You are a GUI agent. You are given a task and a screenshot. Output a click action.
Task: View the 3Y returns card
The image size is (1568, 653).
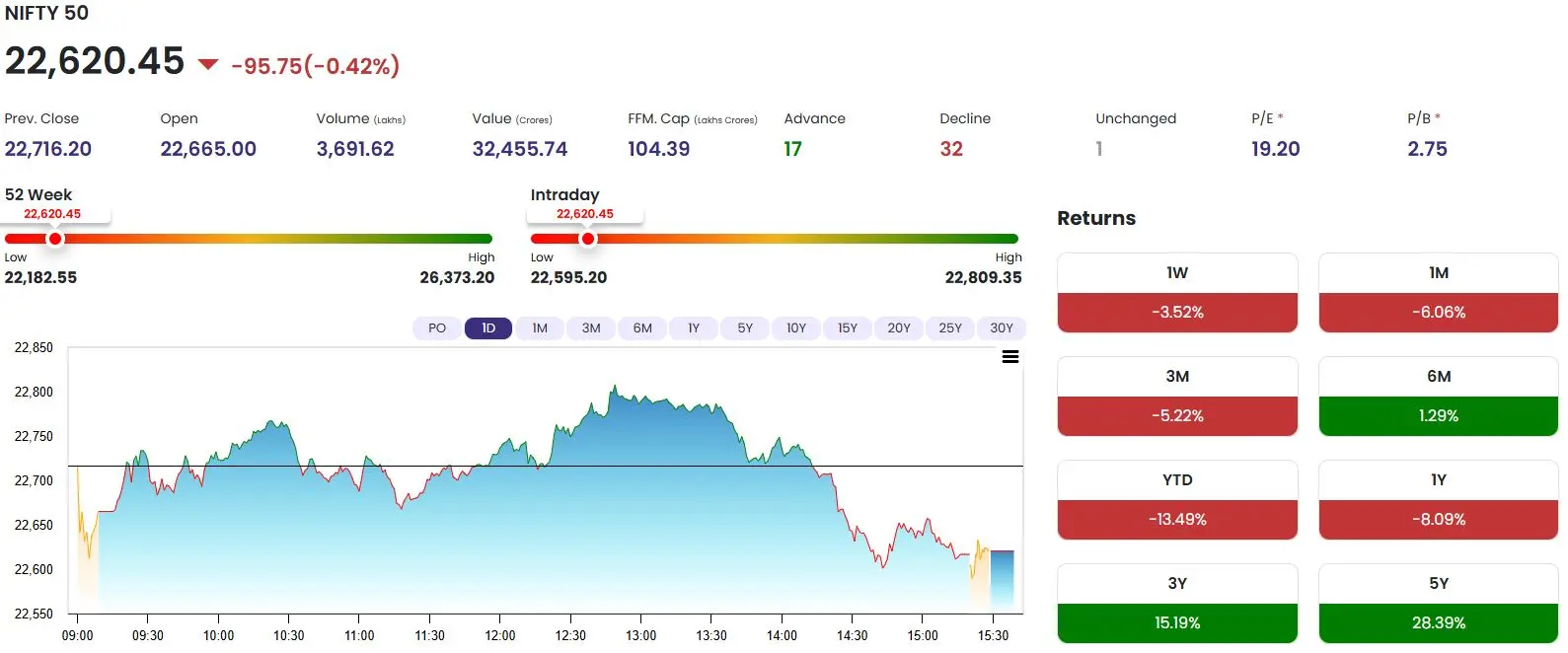coord(1177,604)
